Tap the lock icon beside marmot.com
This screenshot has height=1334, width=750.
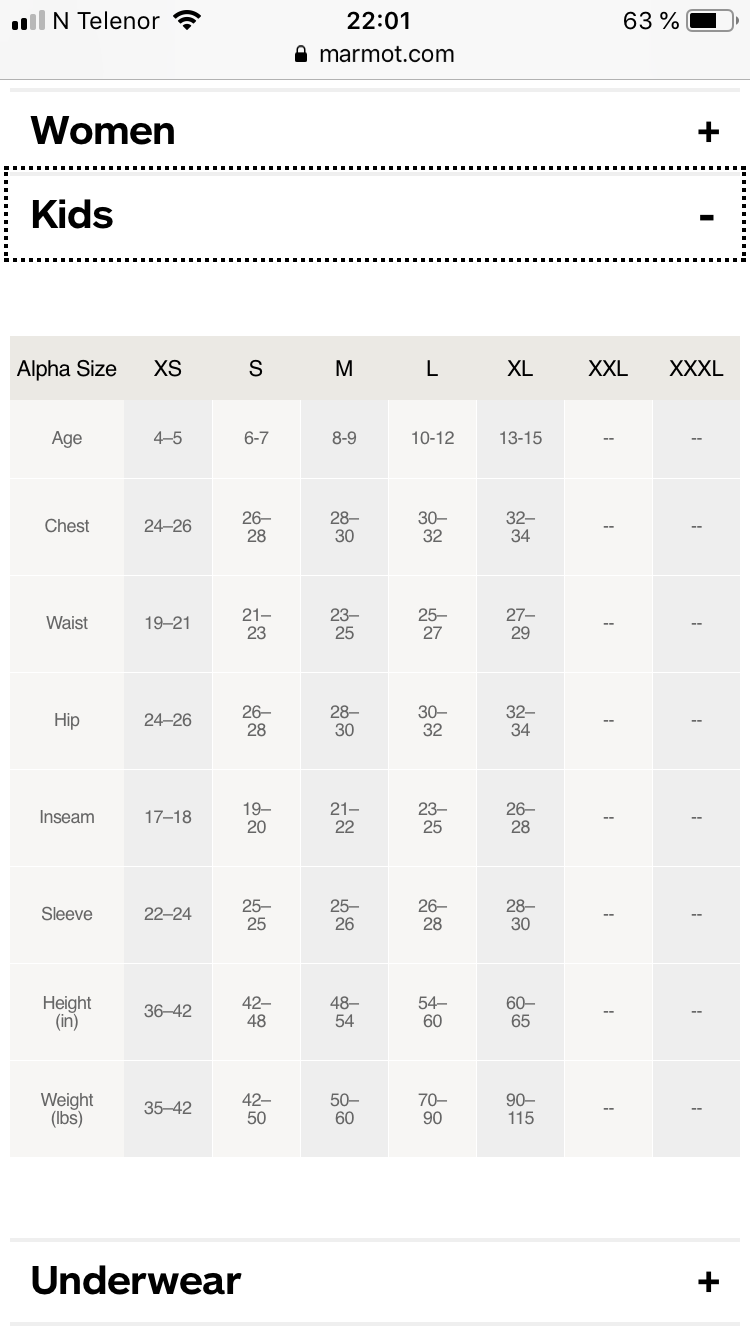pyautogui.click(x=301, y=54)
